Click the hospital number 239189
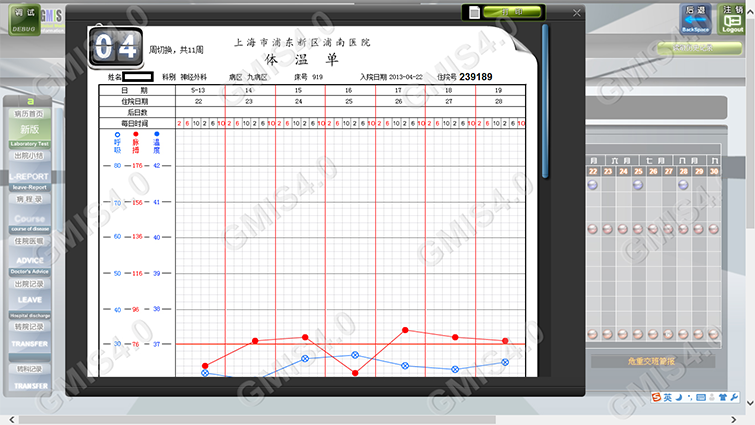The height and width of the screenshot is (425, 755). click(x=476, y=77)
